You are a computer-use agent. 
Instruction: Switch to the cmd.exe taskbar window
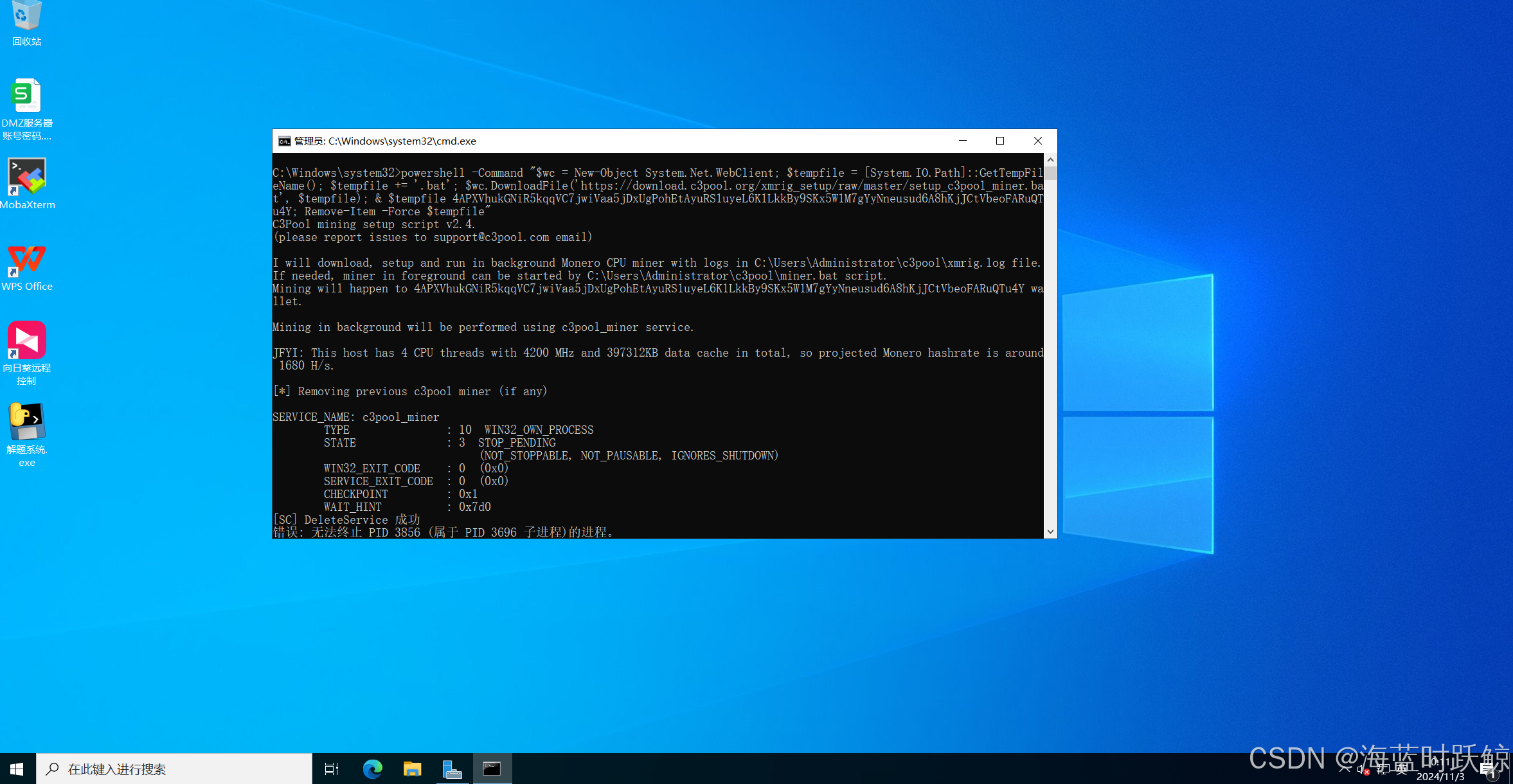pyautogui.click(x=492, y=769)
